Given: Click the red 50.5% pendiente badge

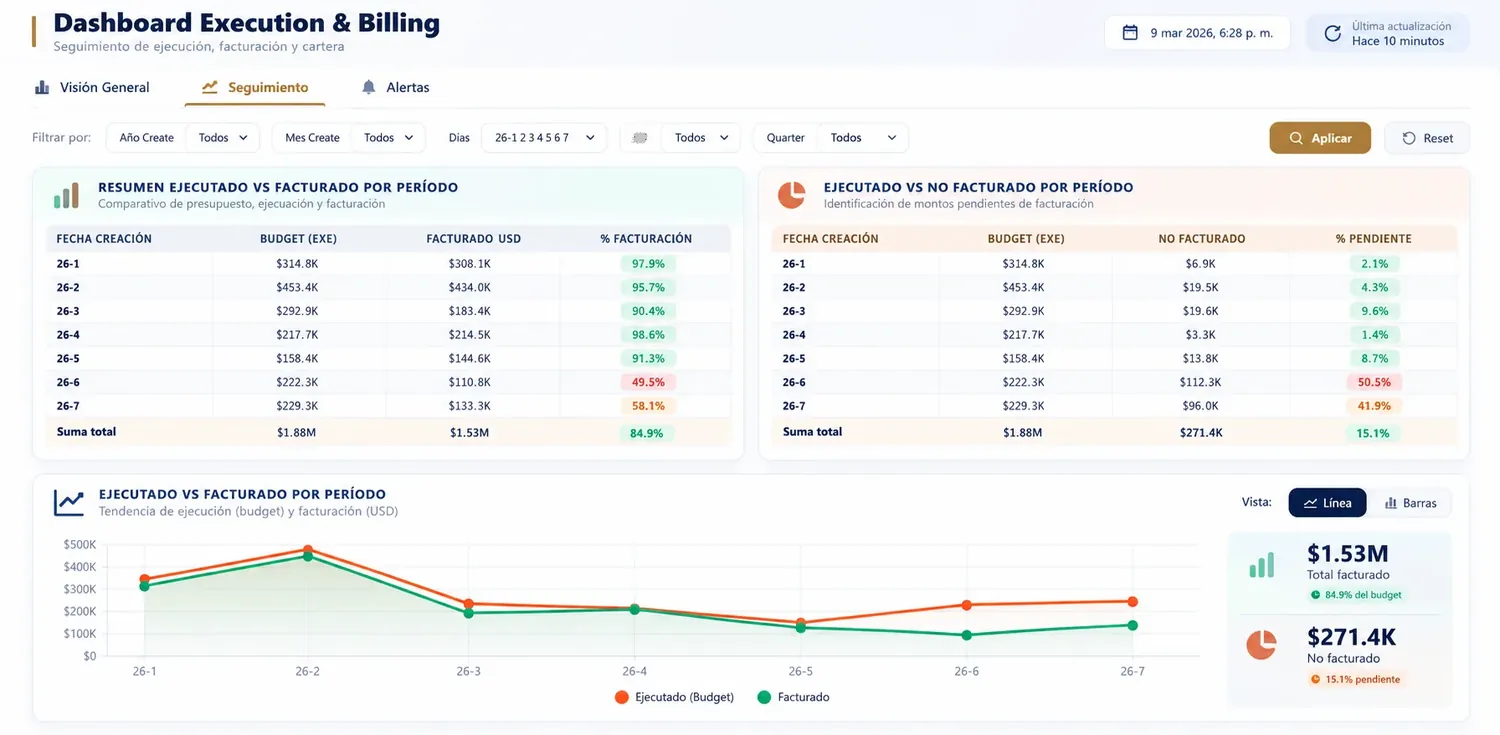Looking at the screenshot, I should tap(1375, 382).
